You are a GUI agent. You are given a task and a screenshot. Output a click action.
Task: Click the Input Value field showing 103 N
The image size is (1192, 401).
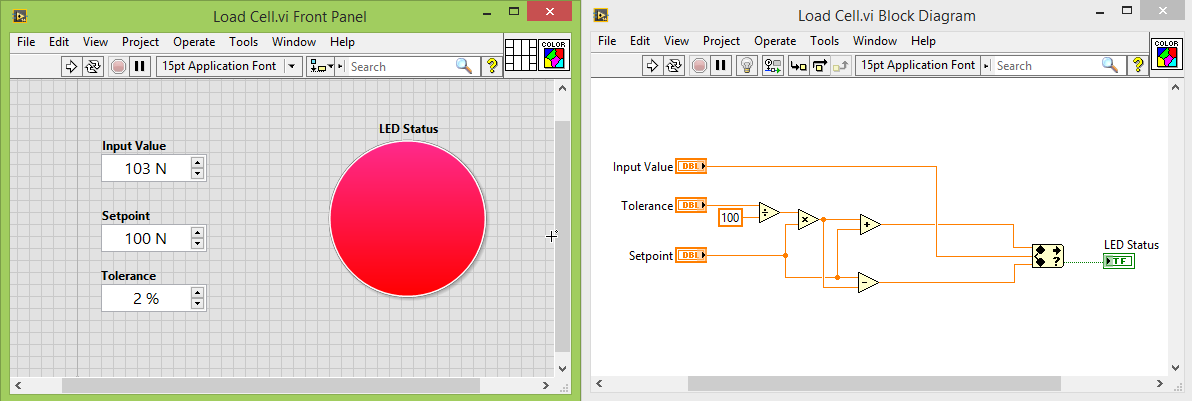coord(146,168)
